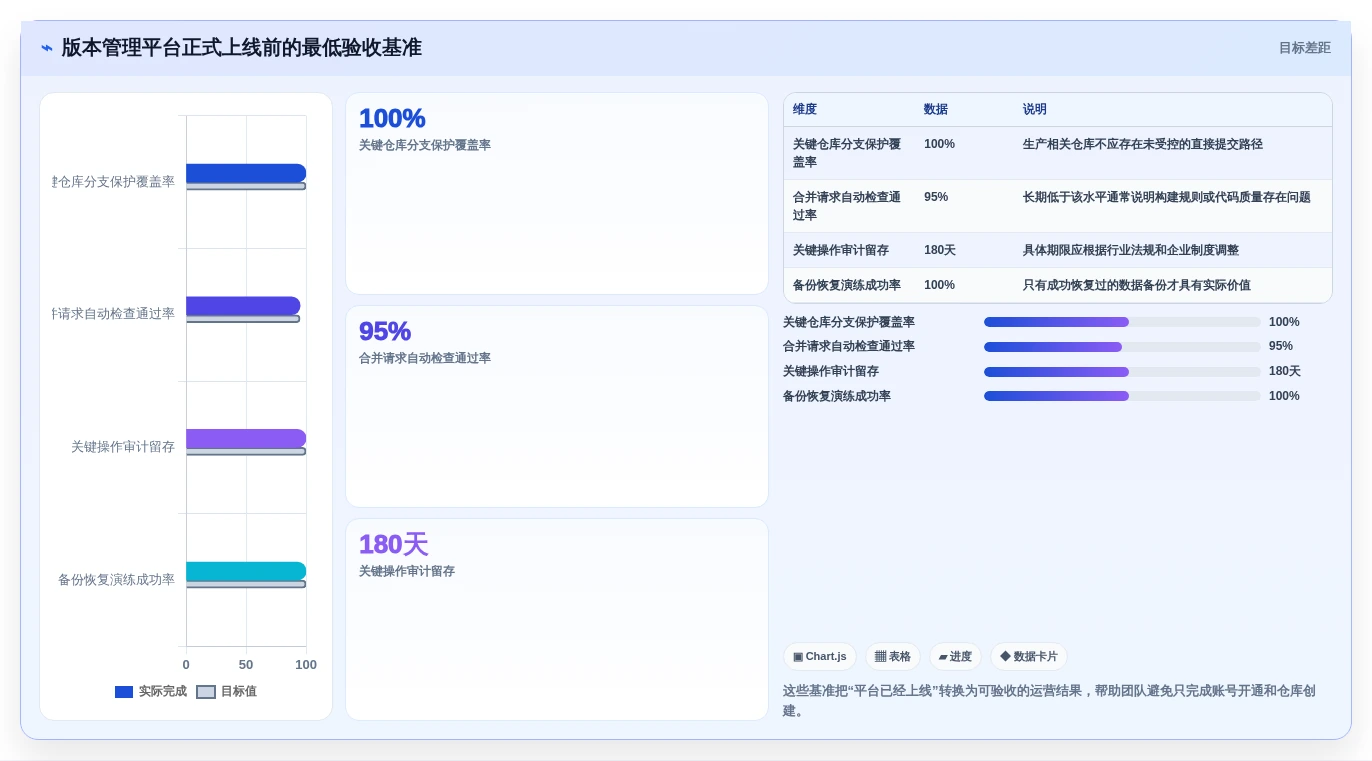Click the 180天 value in the table

[x=940, y=251]
